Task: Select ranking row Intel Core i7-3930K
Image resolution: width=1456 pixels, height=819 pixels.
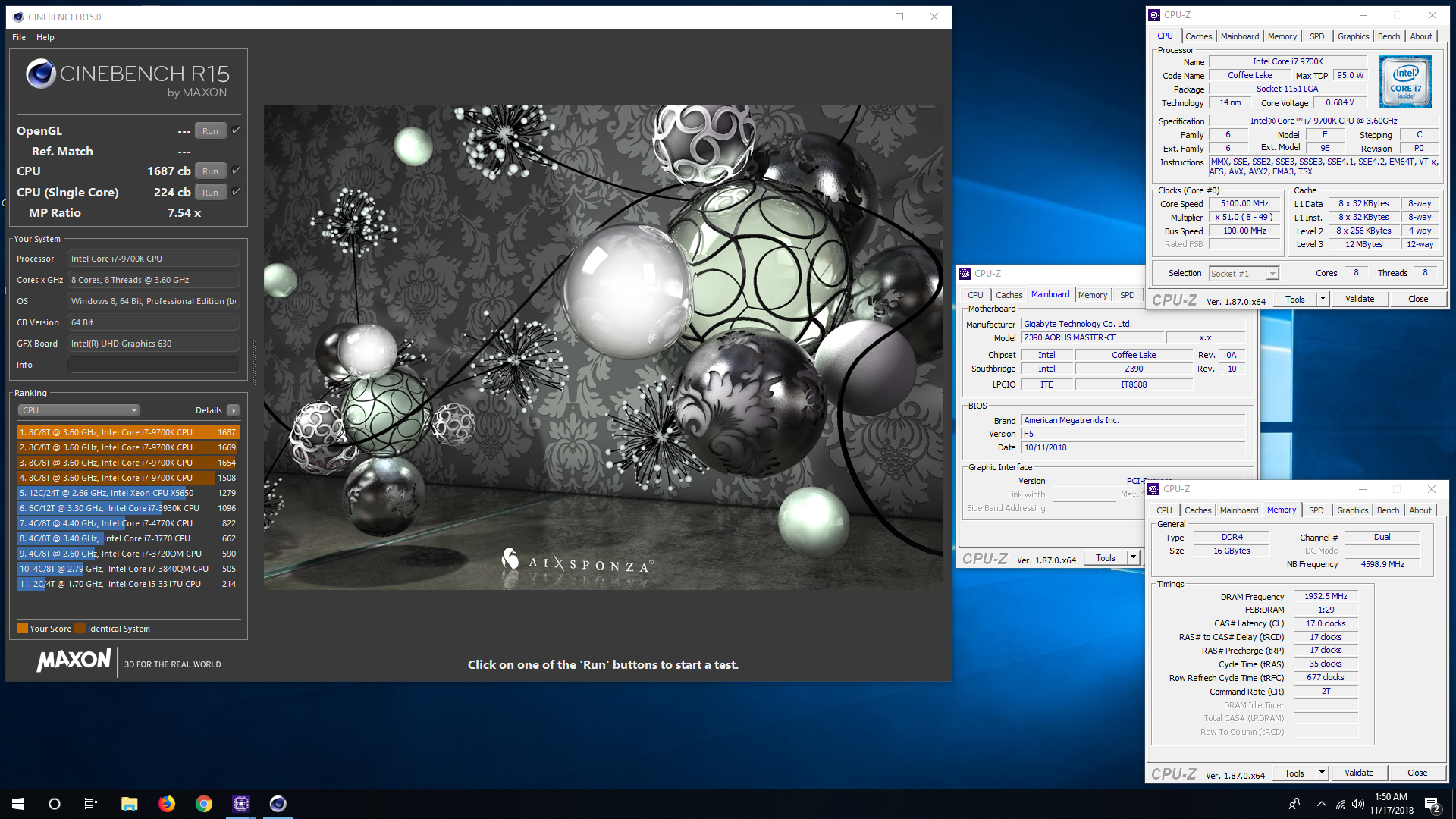Action: pyautogui.click(x=128, y=508)
